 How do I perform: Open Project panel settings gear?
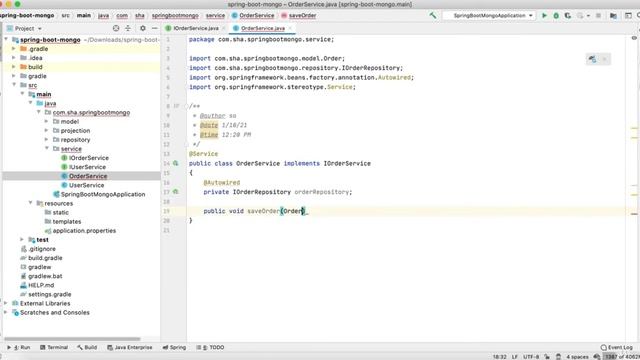(x=142, y=28)
